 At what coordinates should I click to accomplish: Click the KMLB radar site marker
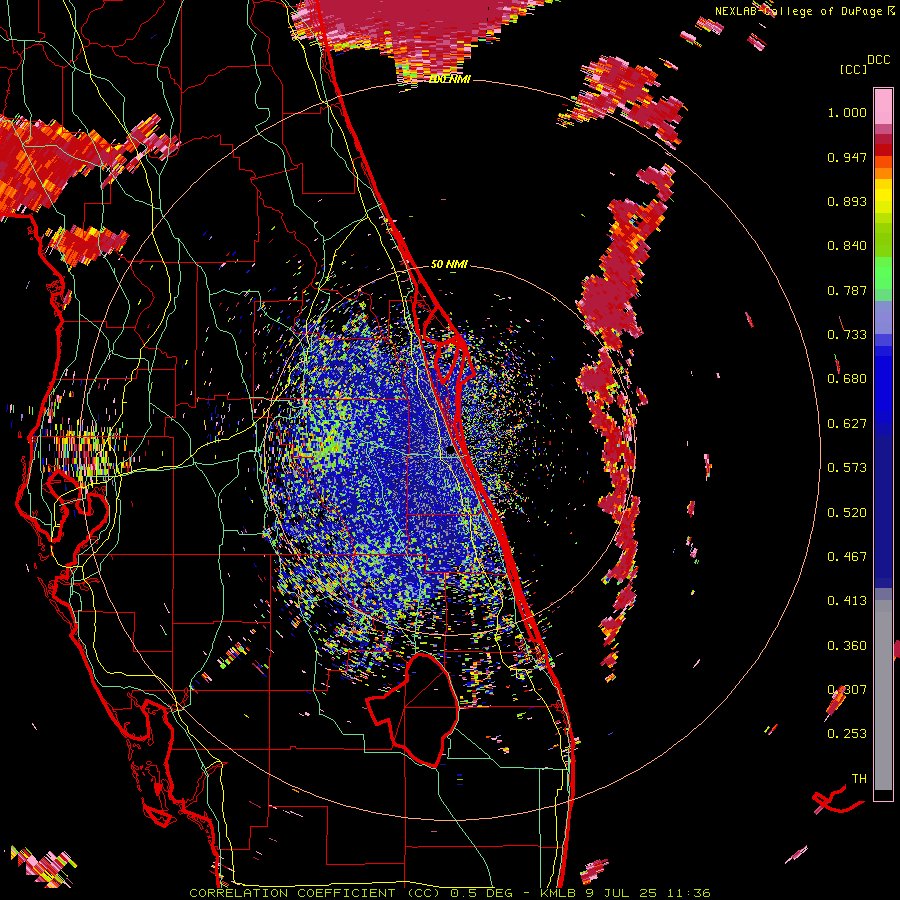[451, 451]
